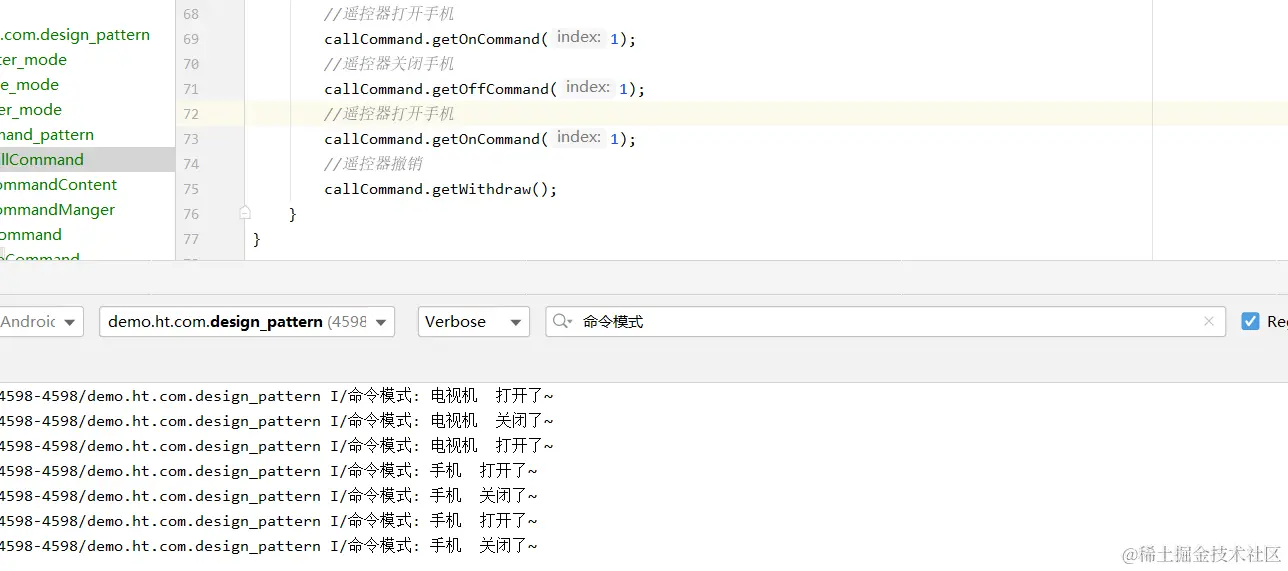Open the Android device dropdown

(x=40, y=322)
